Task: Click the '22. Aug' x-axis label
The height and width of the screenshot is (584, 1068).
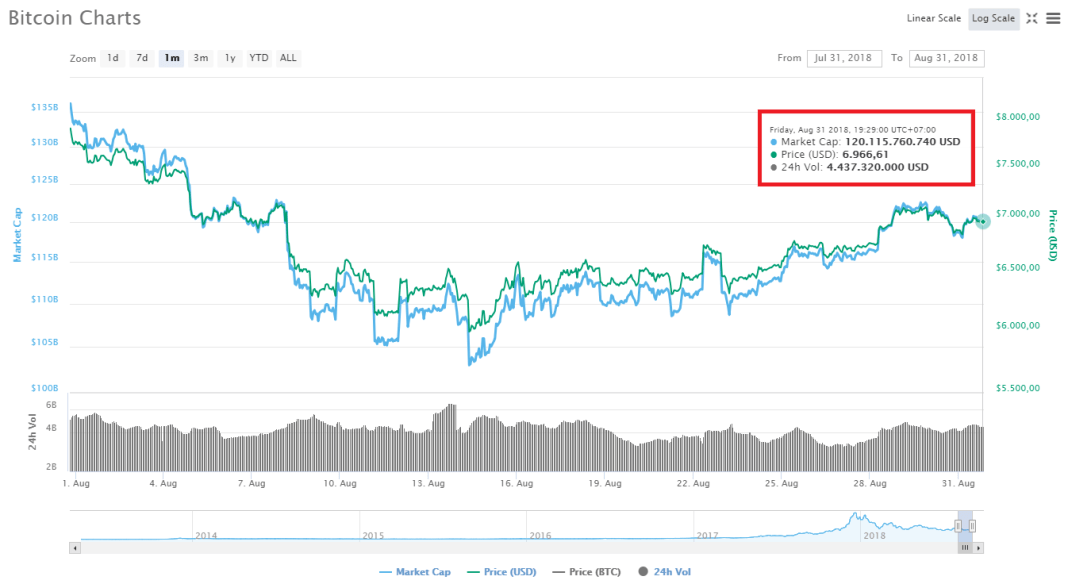Action: pyautogui.click(x=693, y=483)
